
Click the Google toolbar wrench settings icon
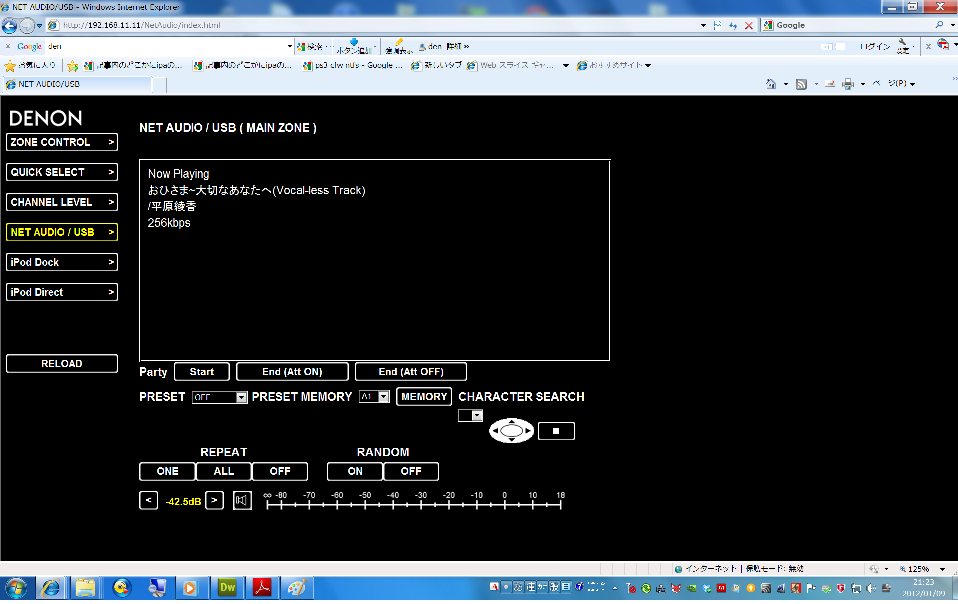[x=904, y=46]
